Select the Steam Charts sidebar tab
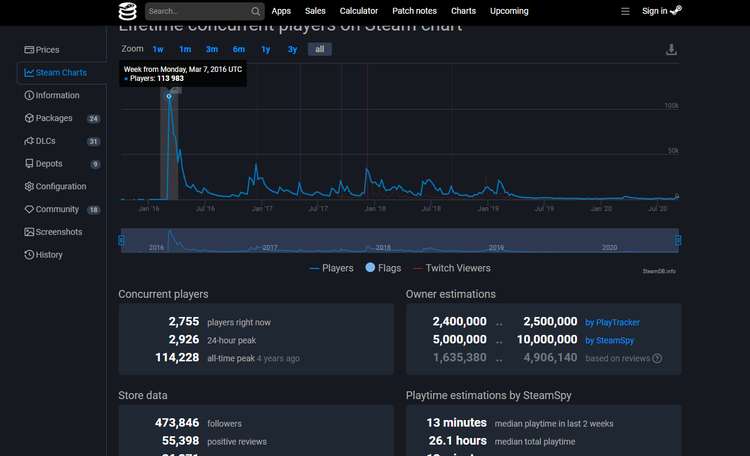This screenshot has width=750, height=456. click(61, 73)
